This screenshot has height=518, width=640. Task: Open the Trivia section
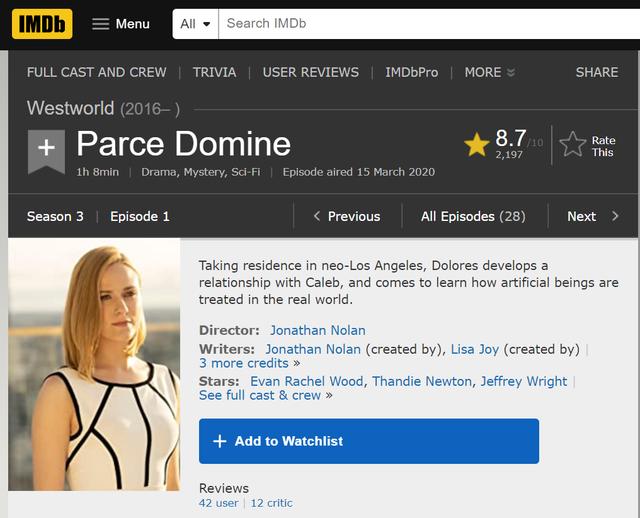[215, 72]
